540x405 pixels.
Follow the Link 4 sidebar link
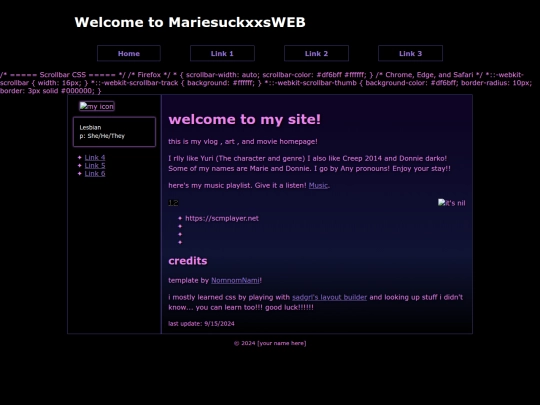click(x=95, y=157)
